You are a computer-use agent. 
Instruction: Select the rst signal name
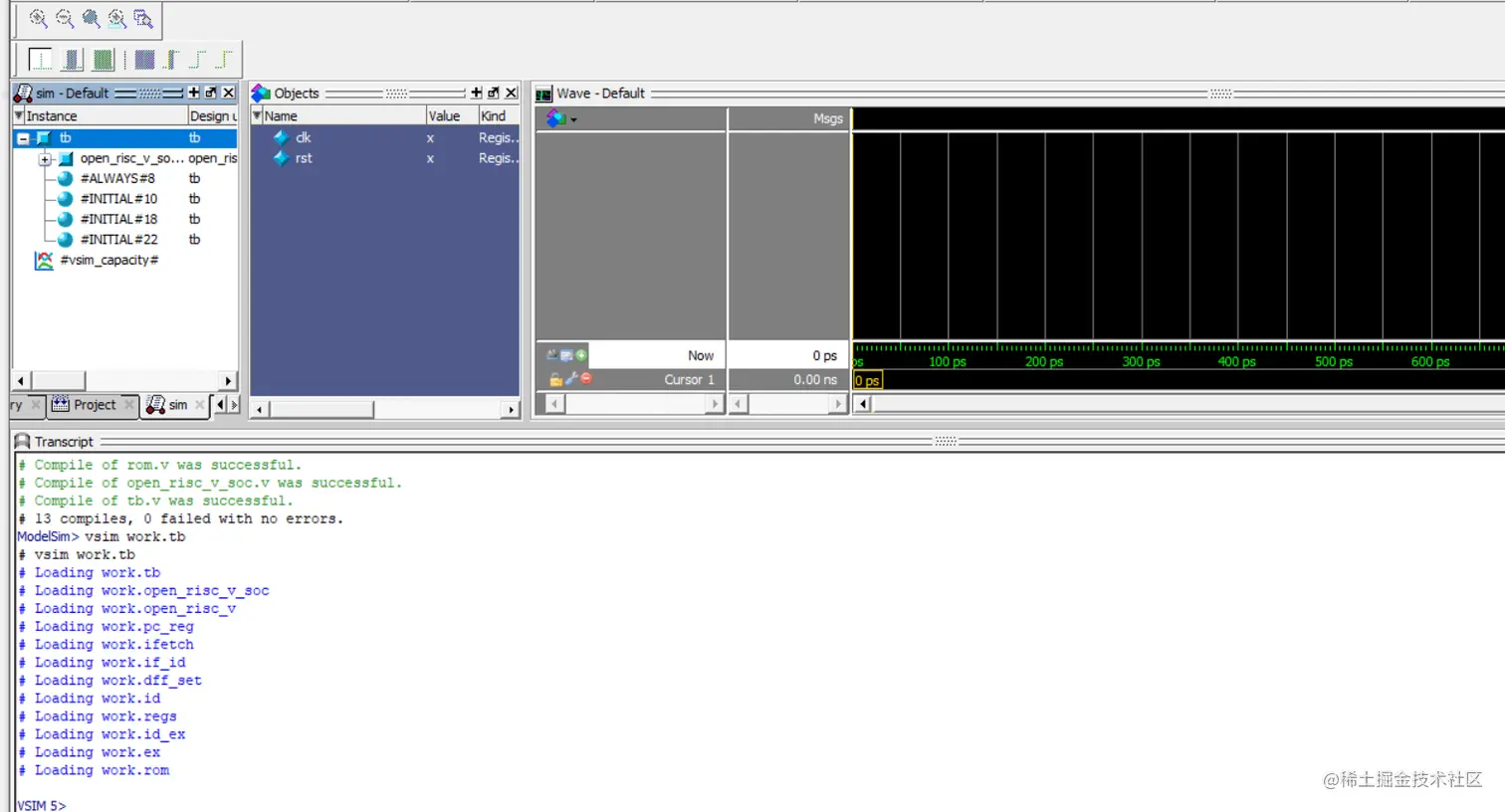pyautogui.click(x=304, y=157)
